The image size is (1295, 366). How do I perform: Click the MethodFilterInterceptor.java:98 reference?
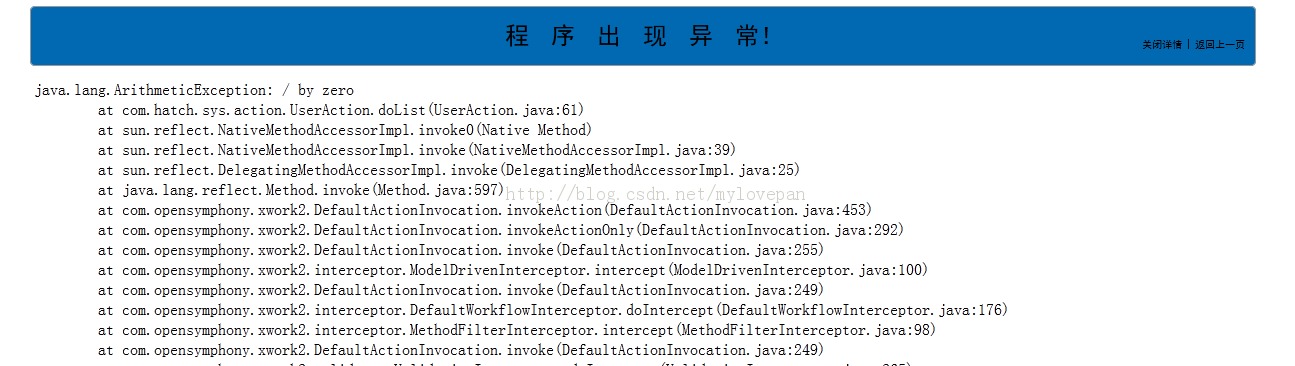click(x=805, y=330)
